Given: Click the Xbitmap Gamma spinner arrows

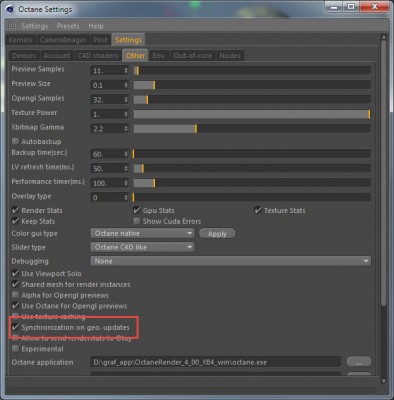Looking at the screenshot, I should coord(126,129).
